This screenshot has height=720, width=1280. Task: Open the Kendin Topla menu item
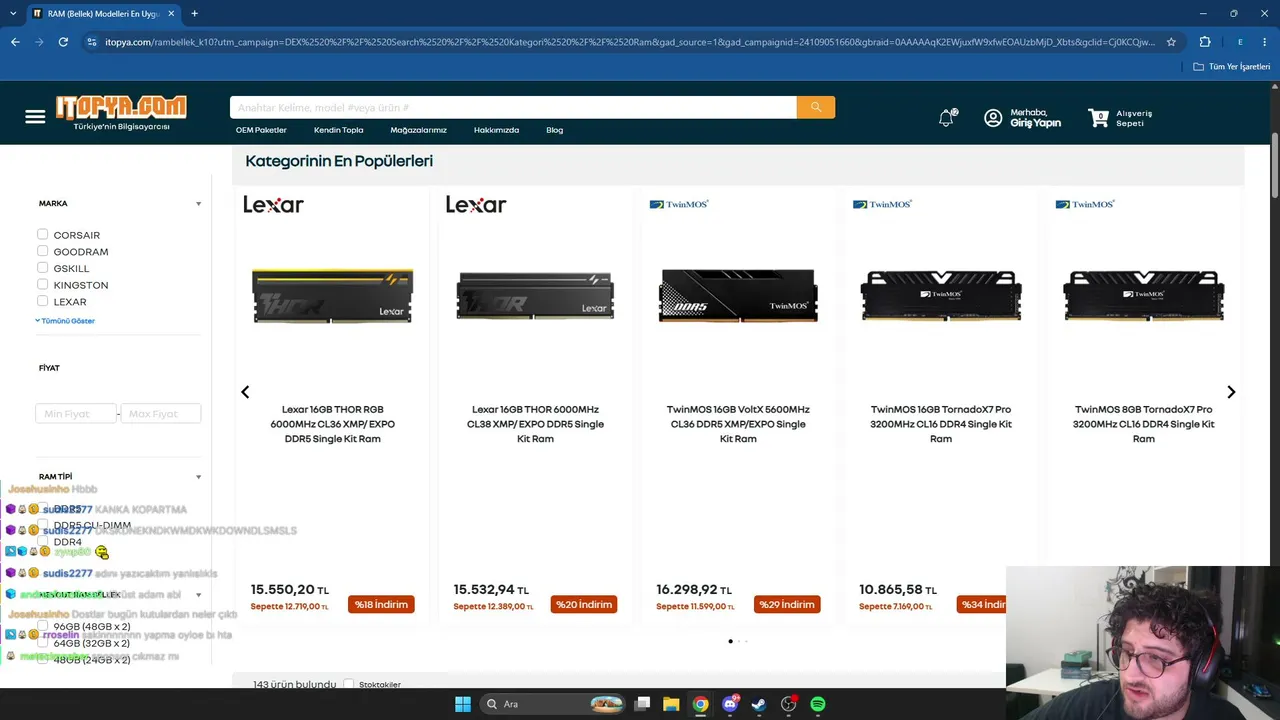click(338, 130)
